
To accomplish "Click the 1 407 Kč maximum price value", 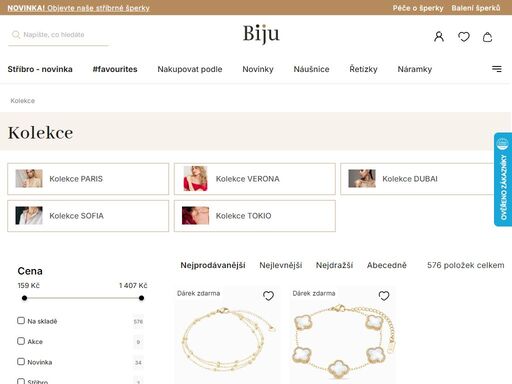I will (133, 286).
